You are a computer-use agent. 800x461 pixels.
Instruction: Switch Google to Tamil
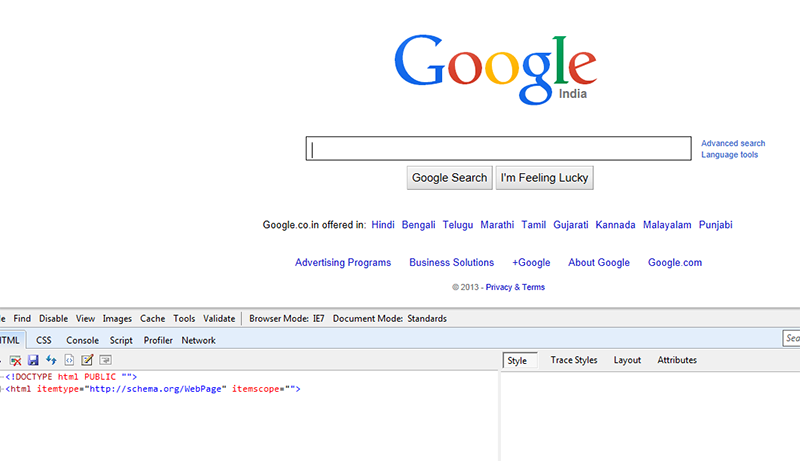[x=534, y=225]
